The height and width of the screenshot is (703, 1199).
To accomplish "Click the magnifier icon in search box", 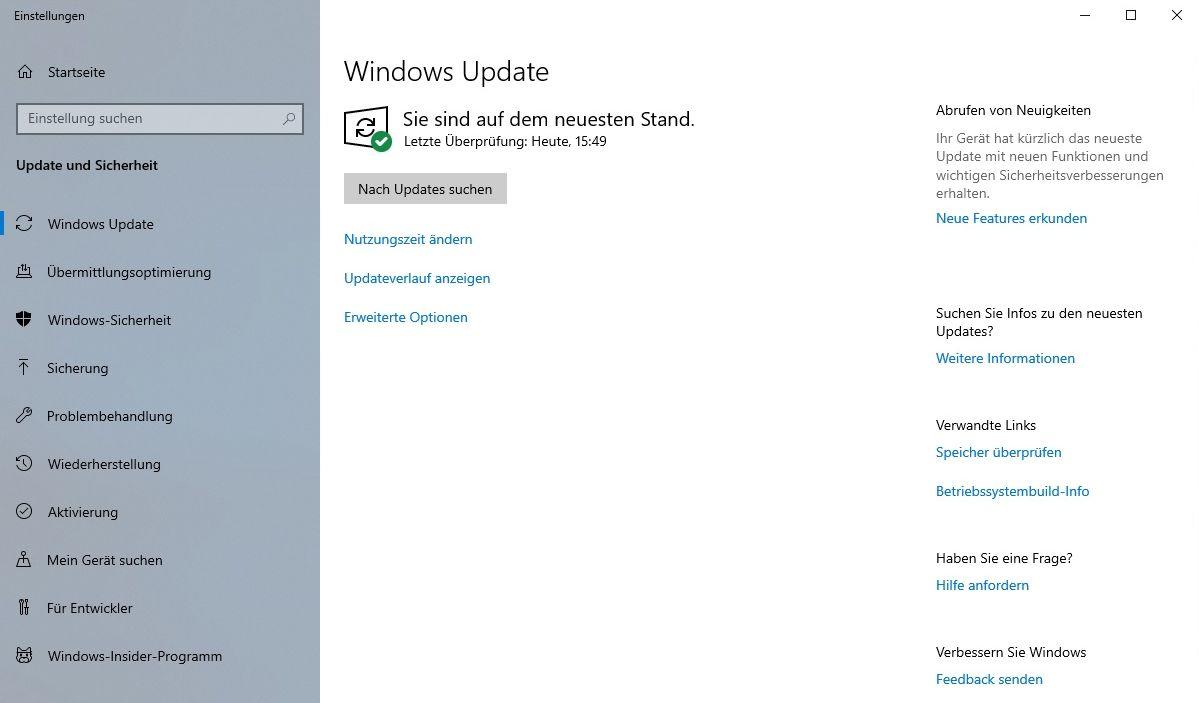I will [288, 119].
